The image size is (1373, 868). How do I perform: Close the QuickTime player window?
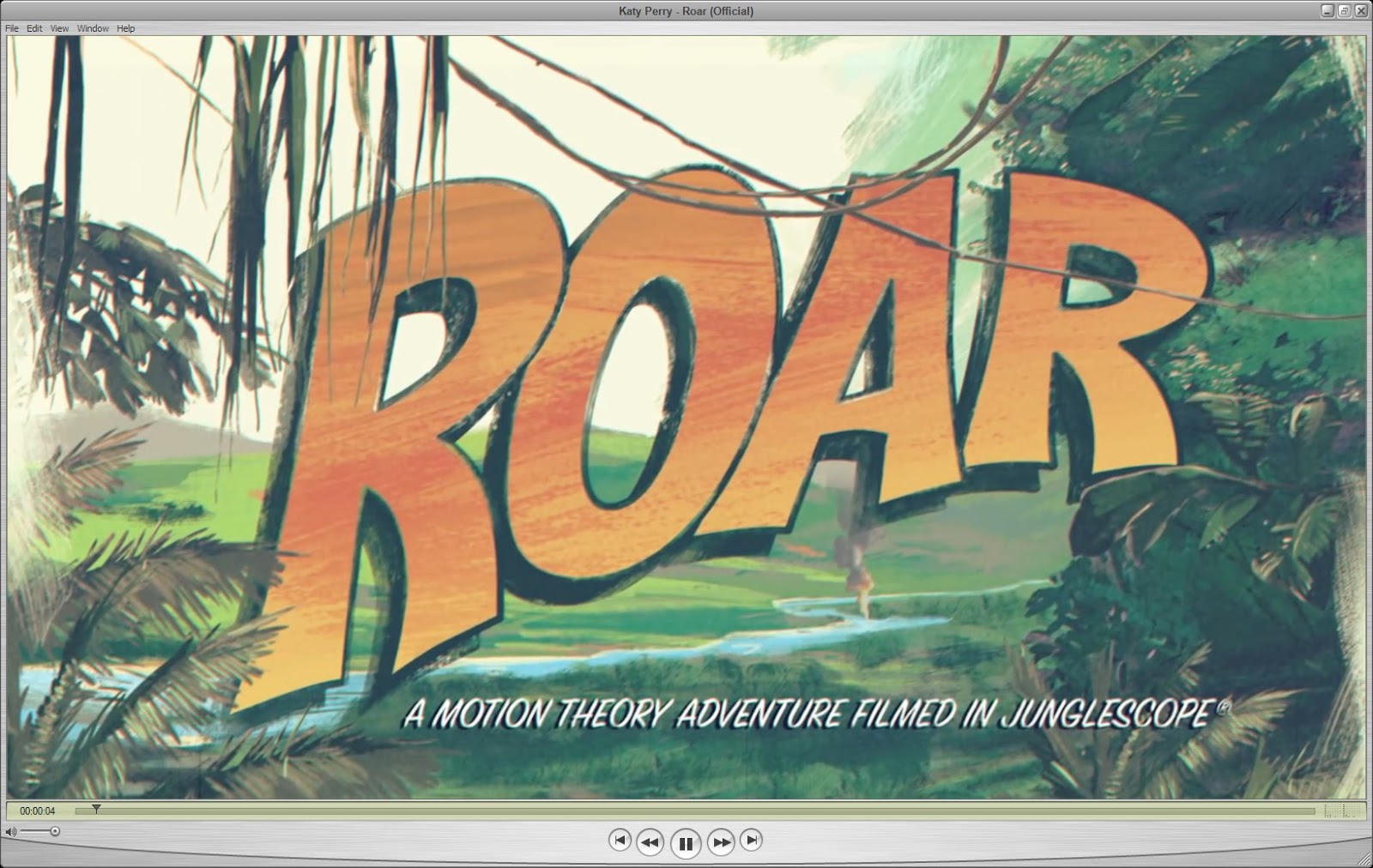click(1360, 11)
